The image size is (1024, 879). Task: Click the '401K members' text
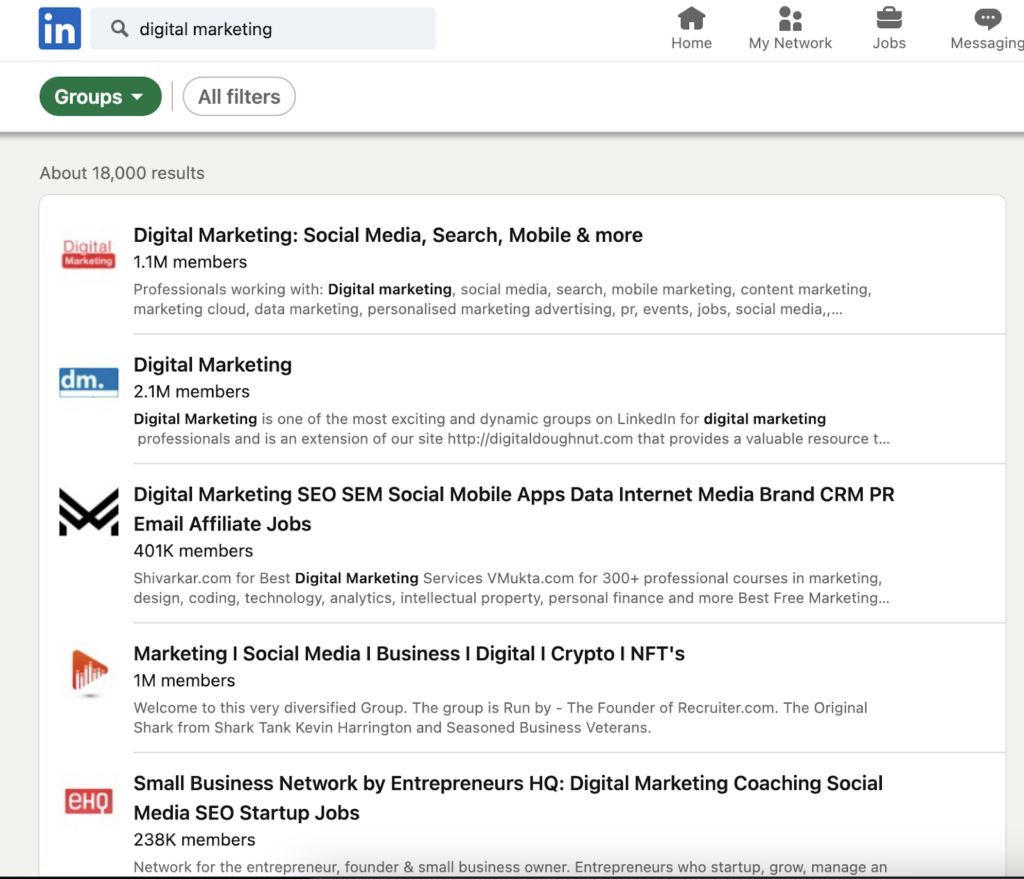(x=193, y=551)
